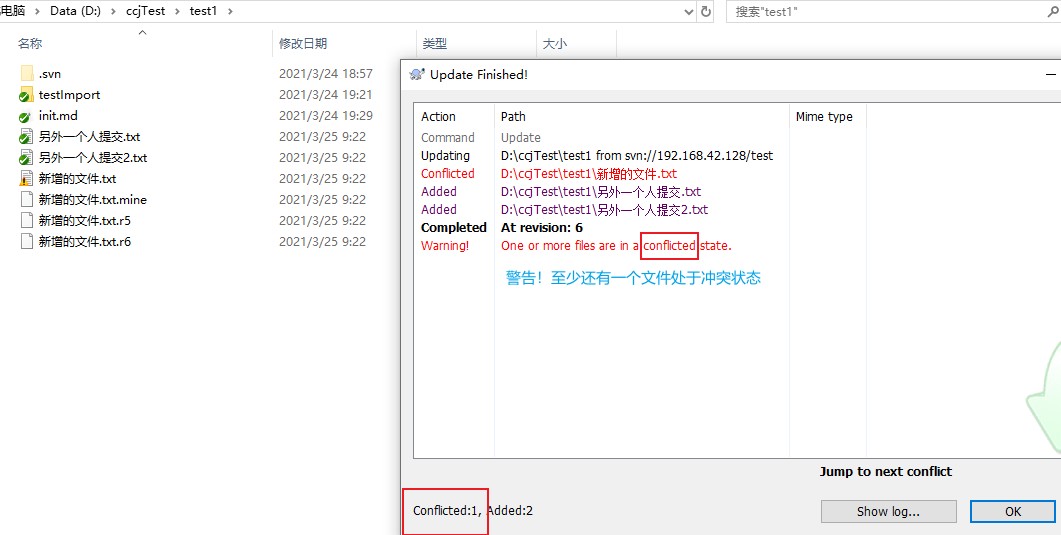Viewport: 1061px width, 535px height.
Task: Click Jump to next conflict link
Action: (x=885, y=471)
